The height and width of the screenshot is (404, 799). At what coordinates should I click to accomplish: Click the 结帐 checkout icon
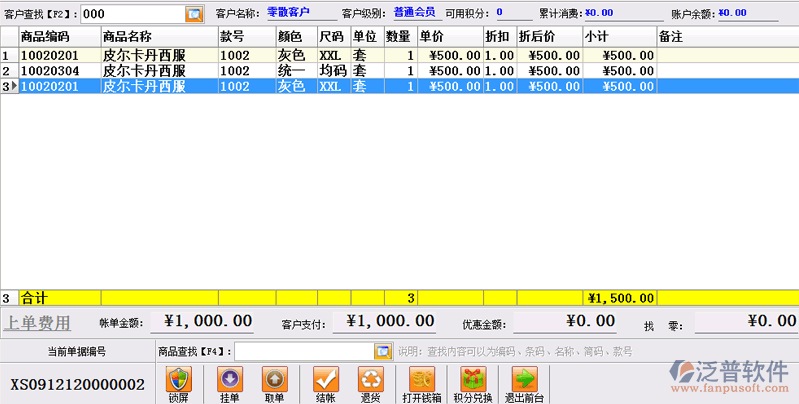324,380
